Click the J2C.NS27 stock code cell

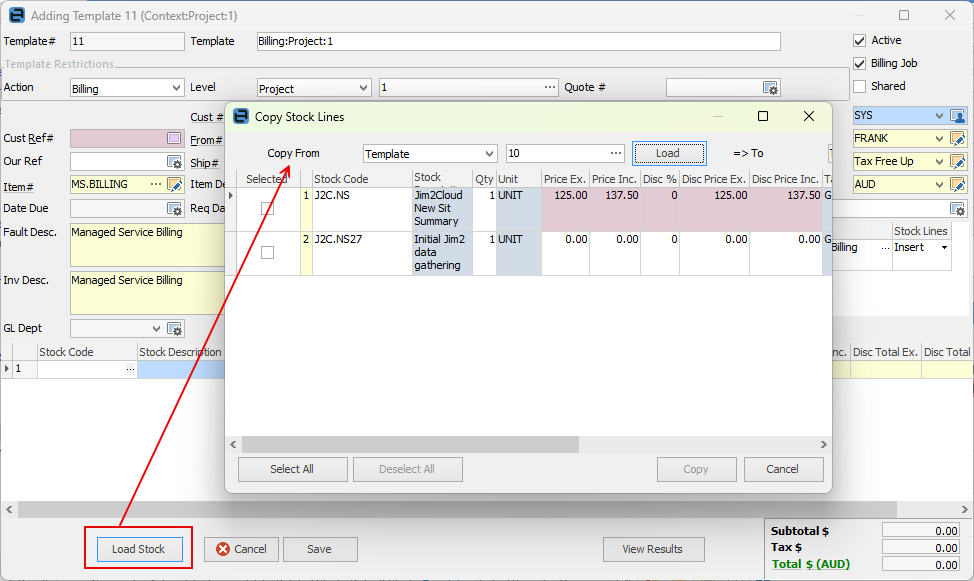pos(362,253)
